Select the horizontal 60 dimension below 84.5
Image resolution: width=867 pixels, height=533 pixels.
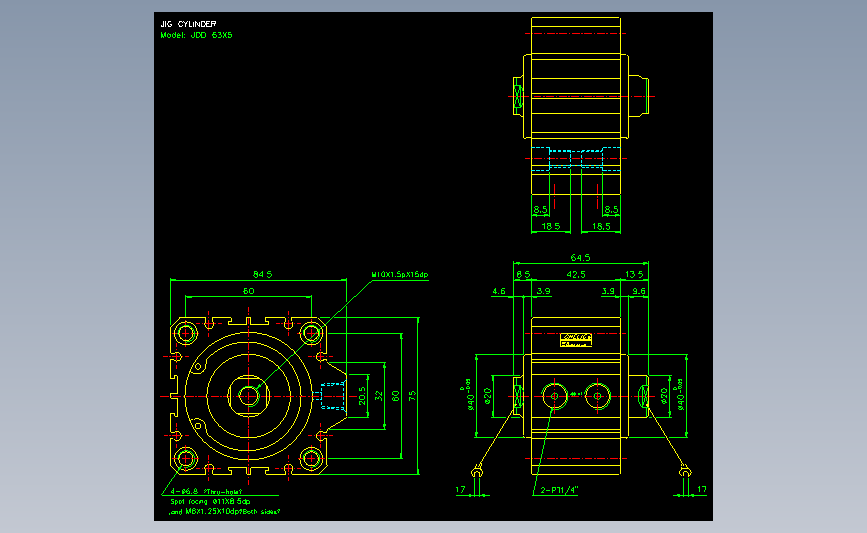249,291
